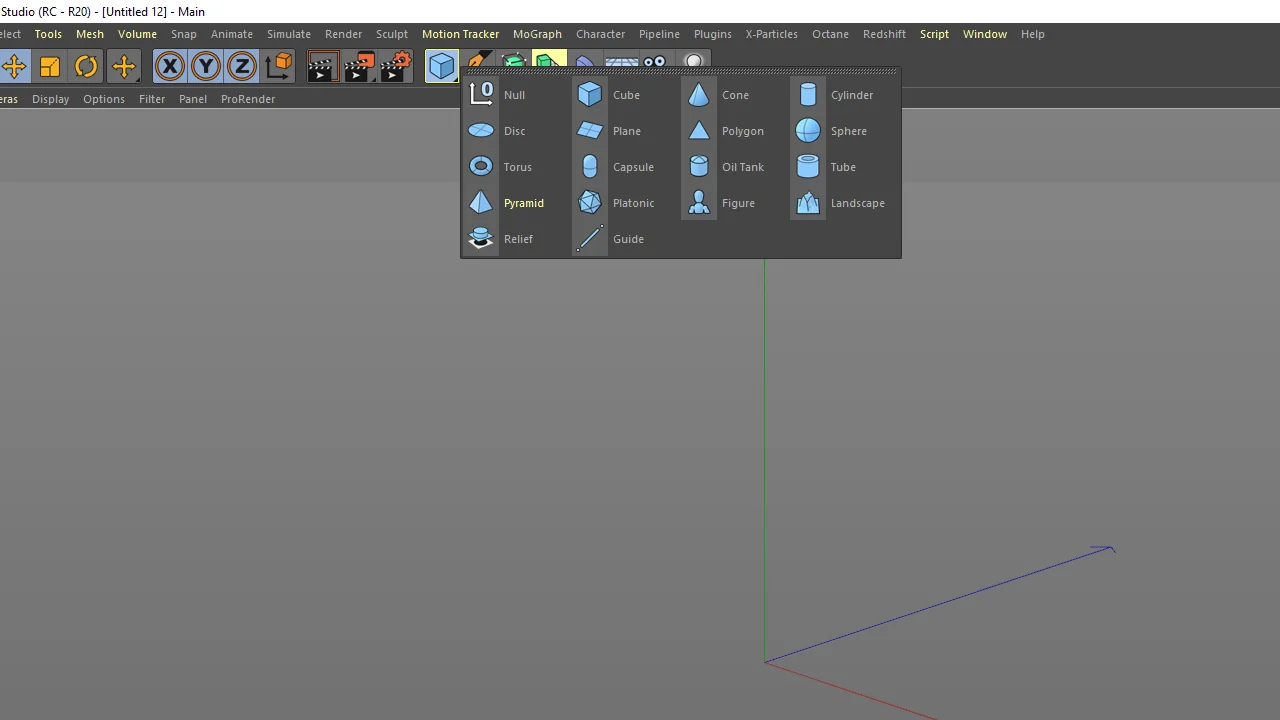Click the Cube primitive dropdown button in toolbar
Image resolution: width=1280 pixels, height=720 pixels.
pyautogui.click(x=442, y=67)
